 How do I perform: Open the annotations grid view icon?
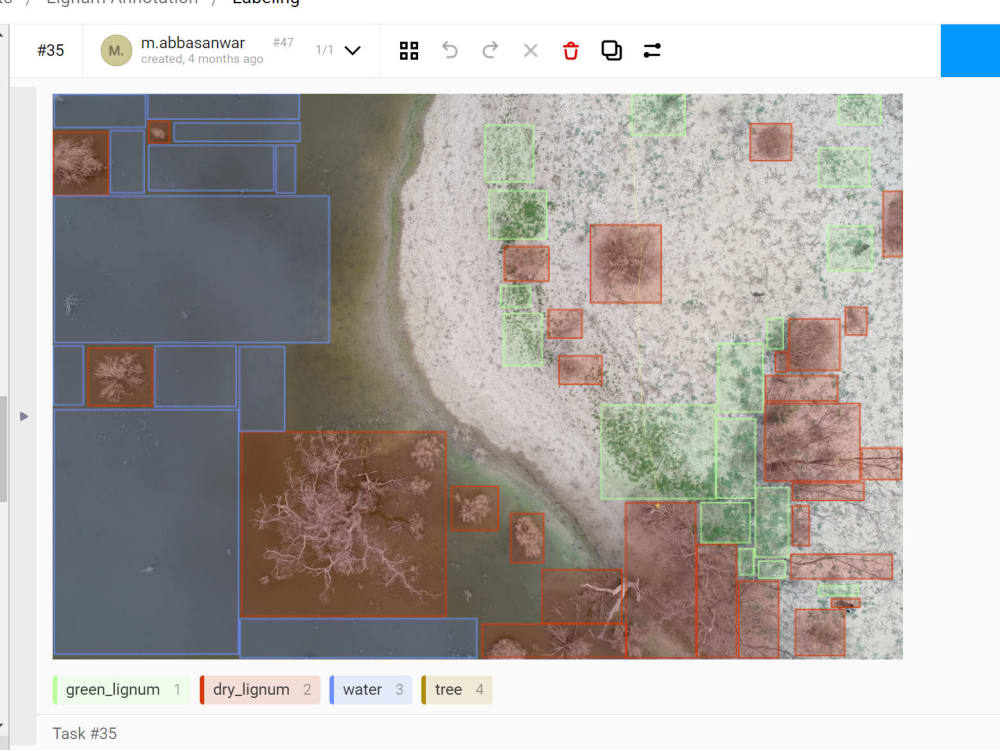[409, 50]
